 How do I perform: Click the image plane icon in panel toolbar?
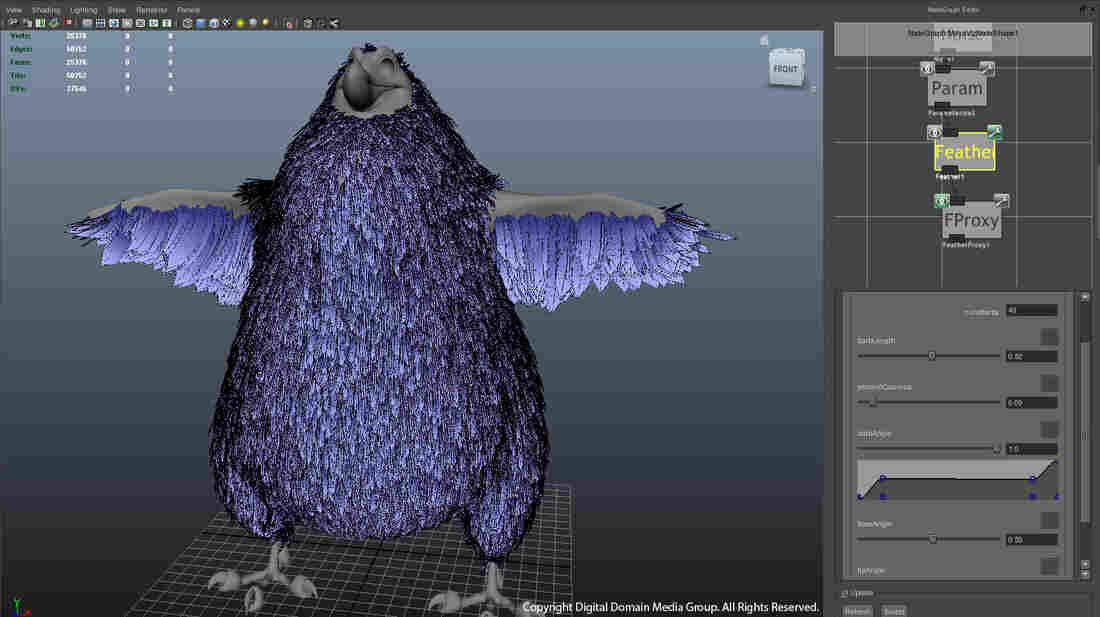pyautogui.click(x=53, y=23)
